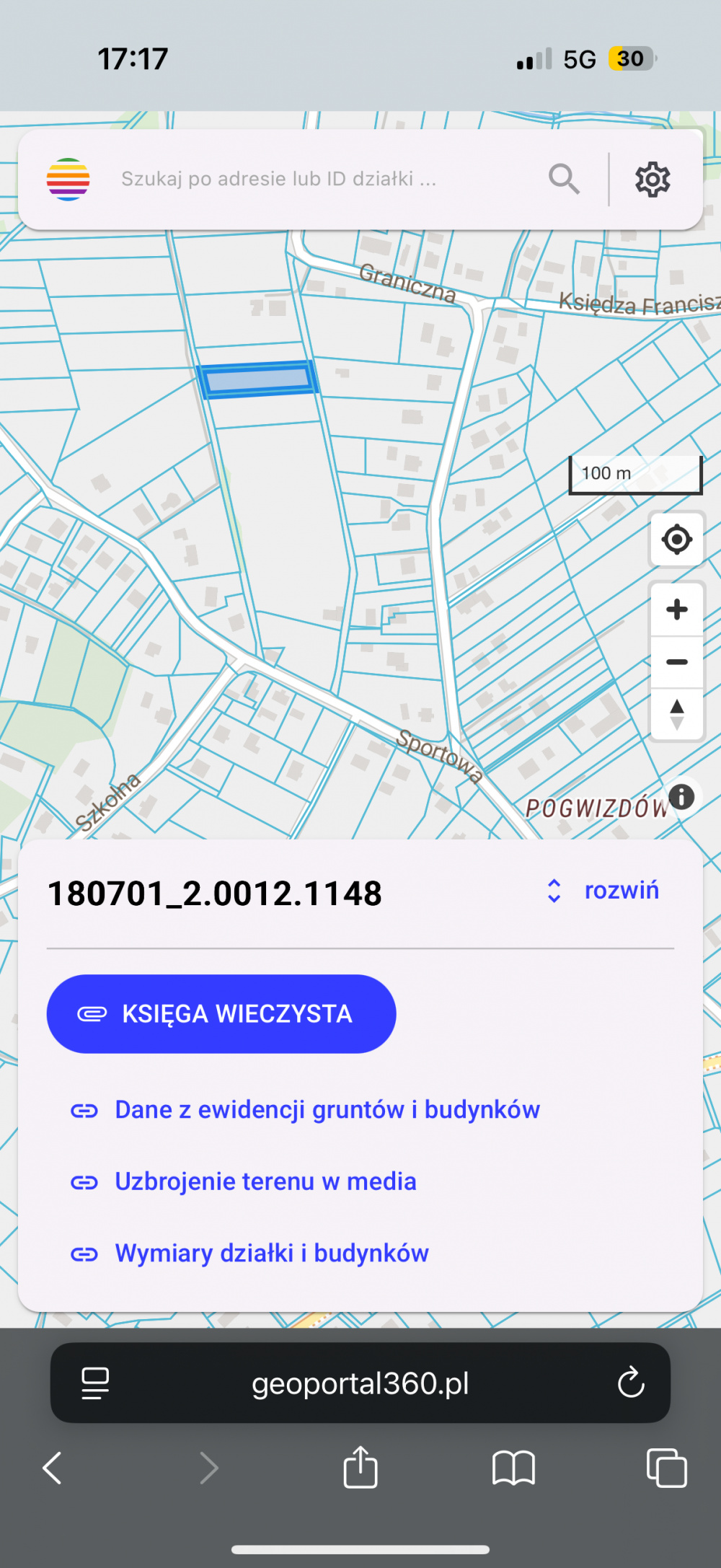Tap the Szkolna street label
This screenshot has height=1568, width=721.
pos(109,802)
